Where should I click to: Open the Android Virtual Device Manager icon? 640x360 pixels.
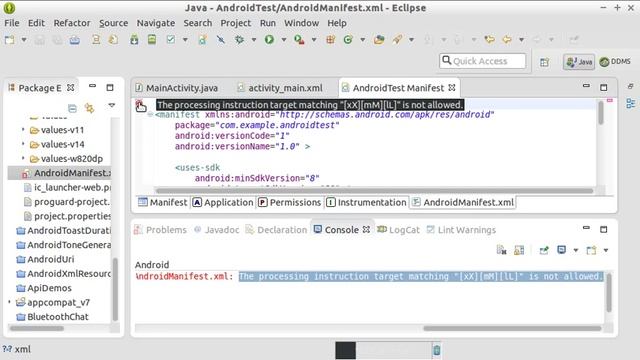coord(152,40)
